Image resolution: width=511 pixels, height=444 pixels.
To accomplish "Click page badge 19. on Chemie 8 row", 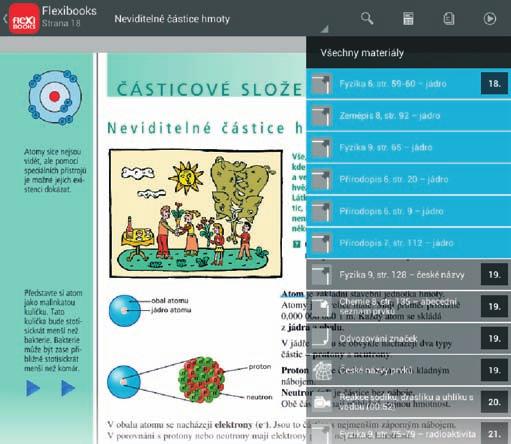I will click(494, 306).
